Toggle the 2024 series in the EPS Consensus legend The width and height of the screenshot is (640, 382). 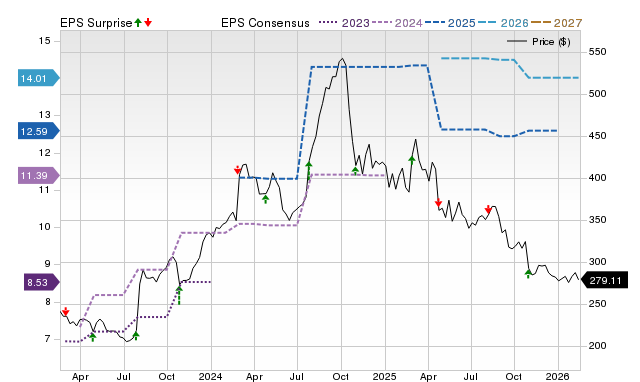397,23
